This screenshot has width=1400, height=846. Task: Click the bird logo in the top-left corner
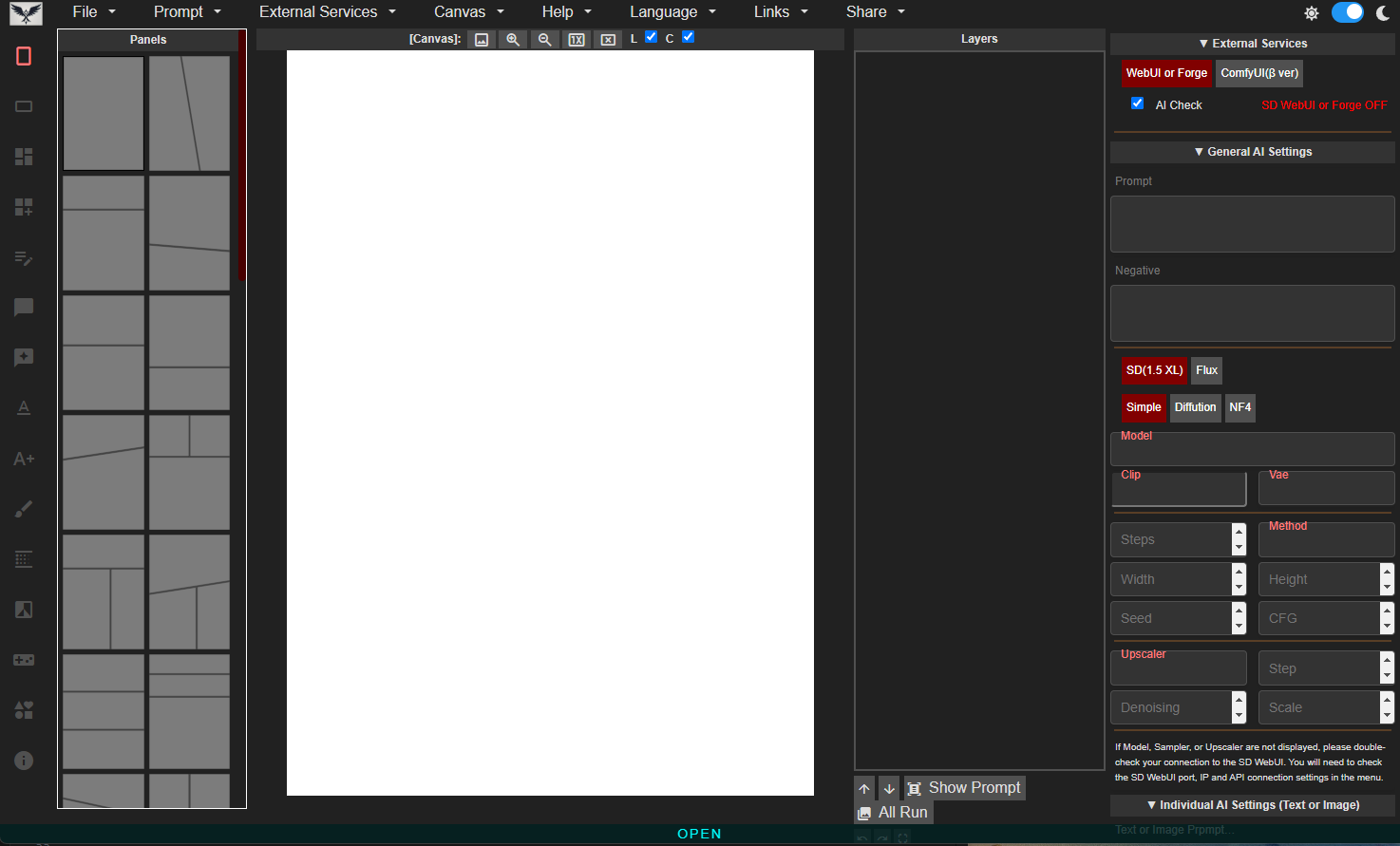point(26,12)
